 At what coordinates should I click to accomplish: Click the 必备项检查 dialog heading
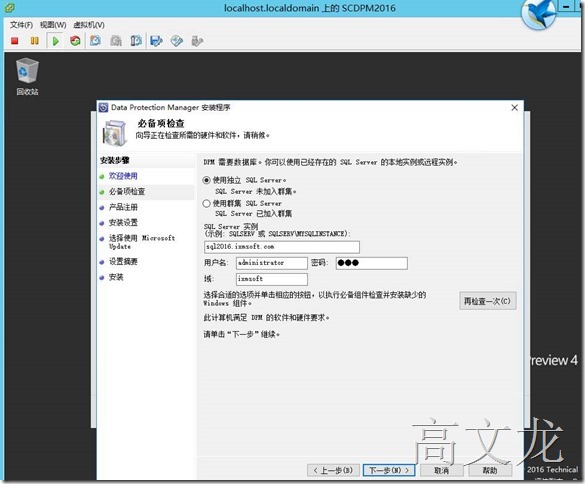click(161, 123)
